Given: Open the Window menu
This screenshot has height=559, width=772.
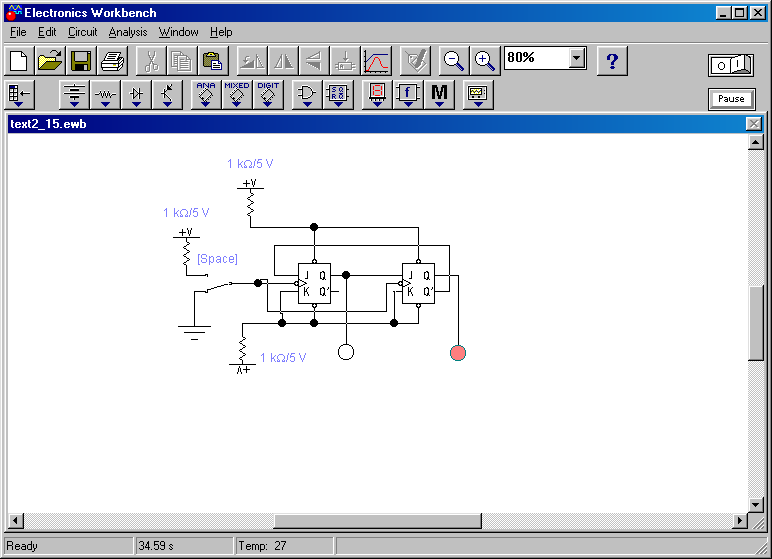Looking at the screenshot, I should pos(178,32).
